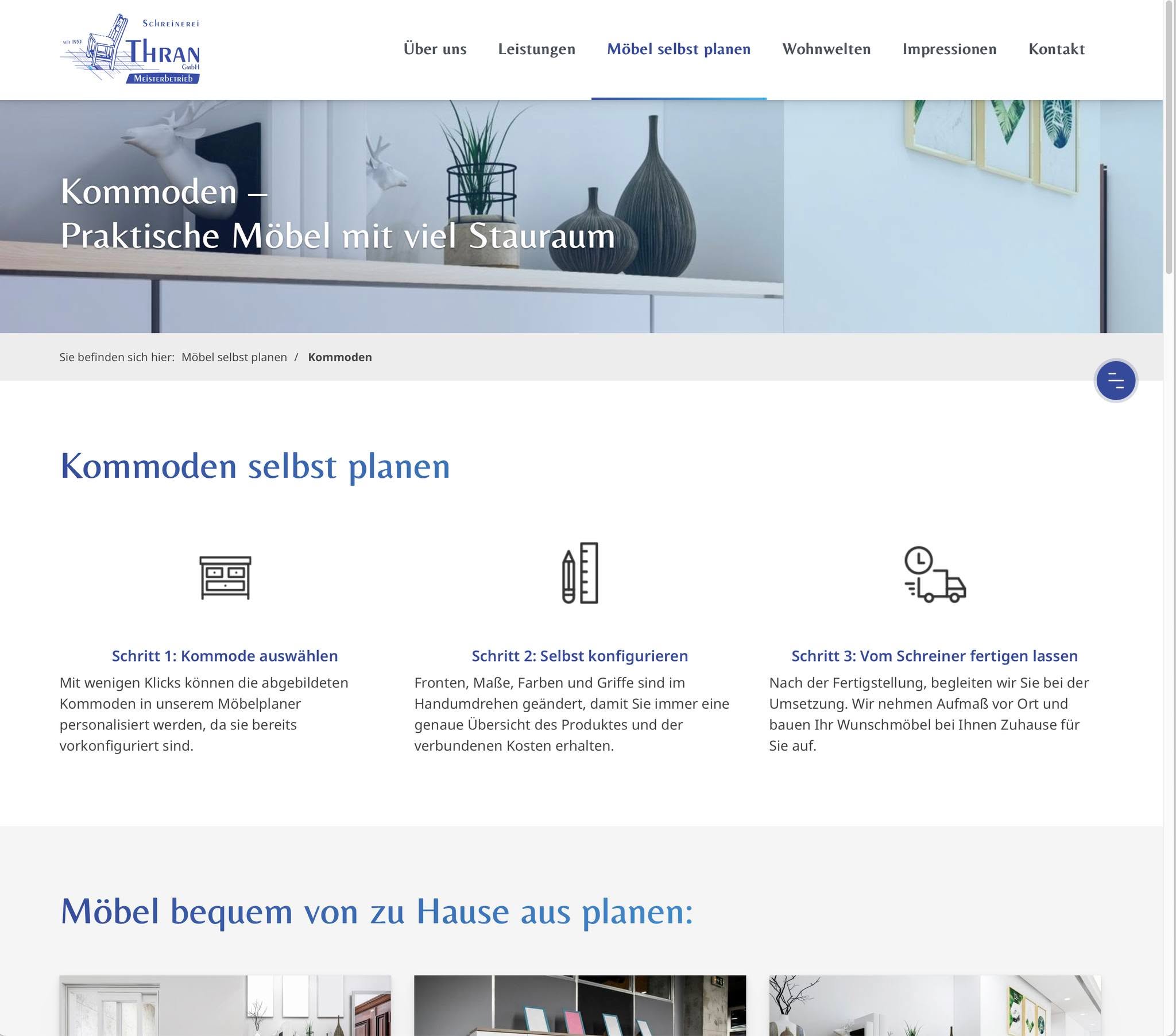The image size is (1176, 1036).
Task: Open the right white room thumbnail
Action: [x=934, y=1005]
